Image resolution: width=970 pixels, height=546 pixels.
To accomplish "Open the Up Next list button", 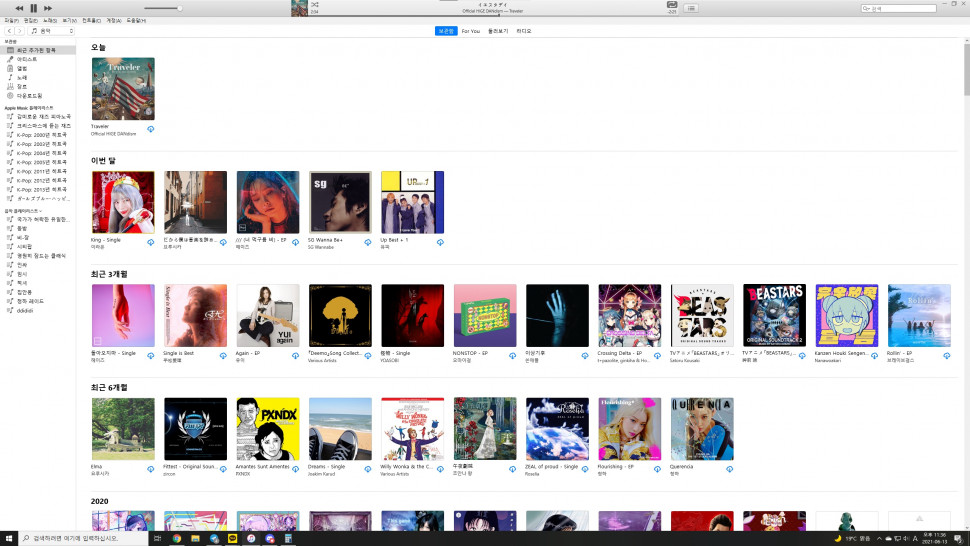I will point(691,8).
